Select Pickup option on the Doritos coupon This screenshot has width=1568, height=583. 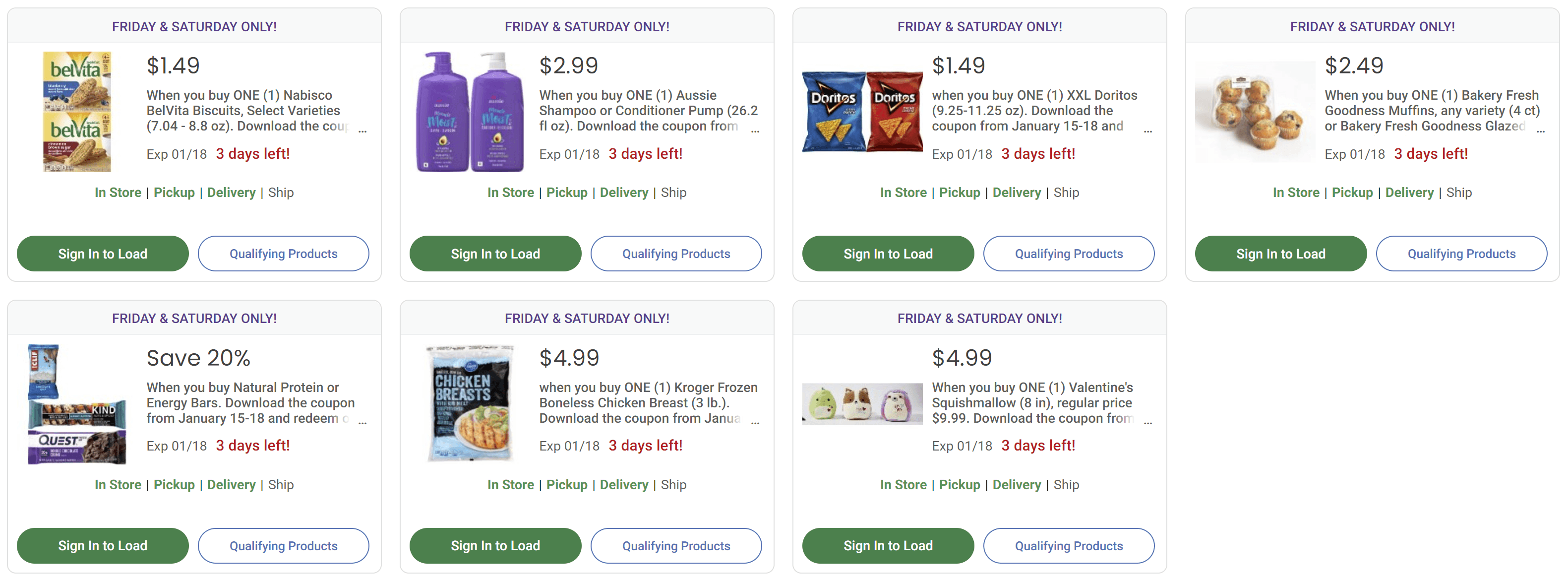pyautogui.click(x=960, y=192)
